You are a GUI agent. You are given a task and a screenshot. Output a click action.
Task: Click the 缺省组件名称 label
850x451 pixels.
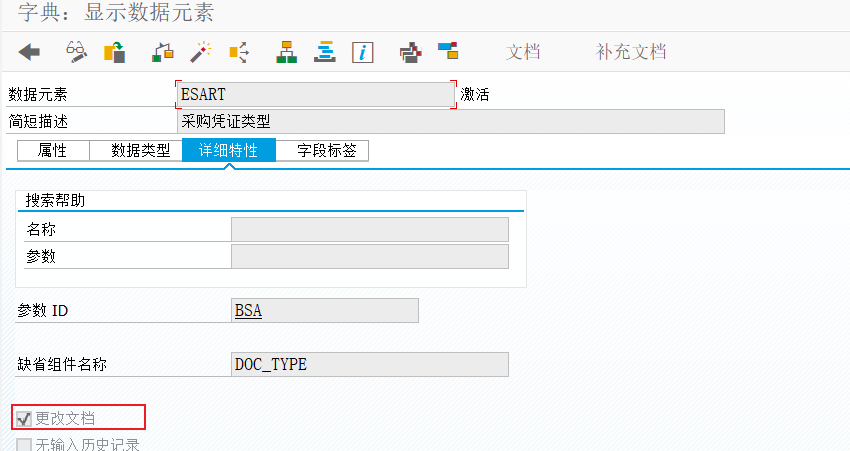[x=62, y=364]
